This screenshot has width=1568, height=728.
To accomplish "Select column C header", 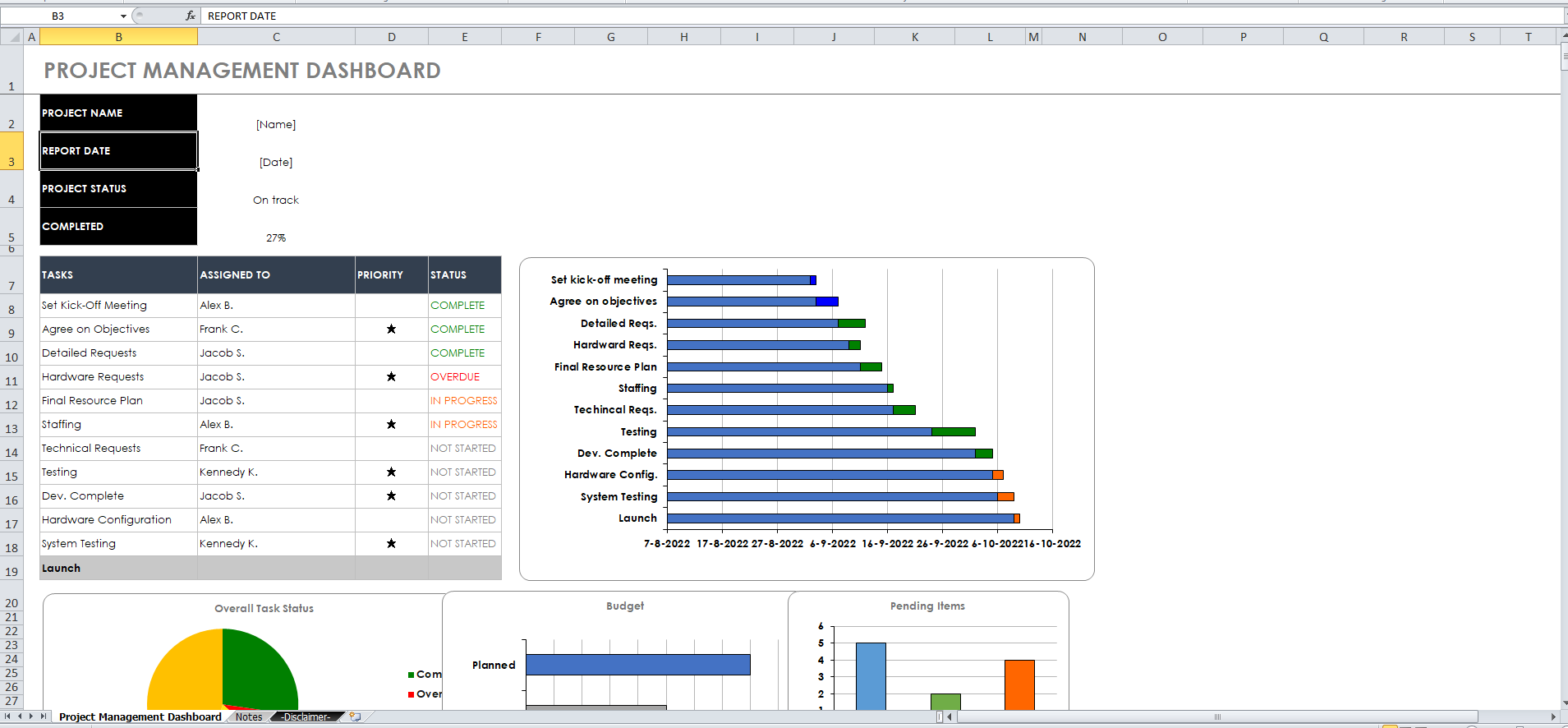I will 276,37.
